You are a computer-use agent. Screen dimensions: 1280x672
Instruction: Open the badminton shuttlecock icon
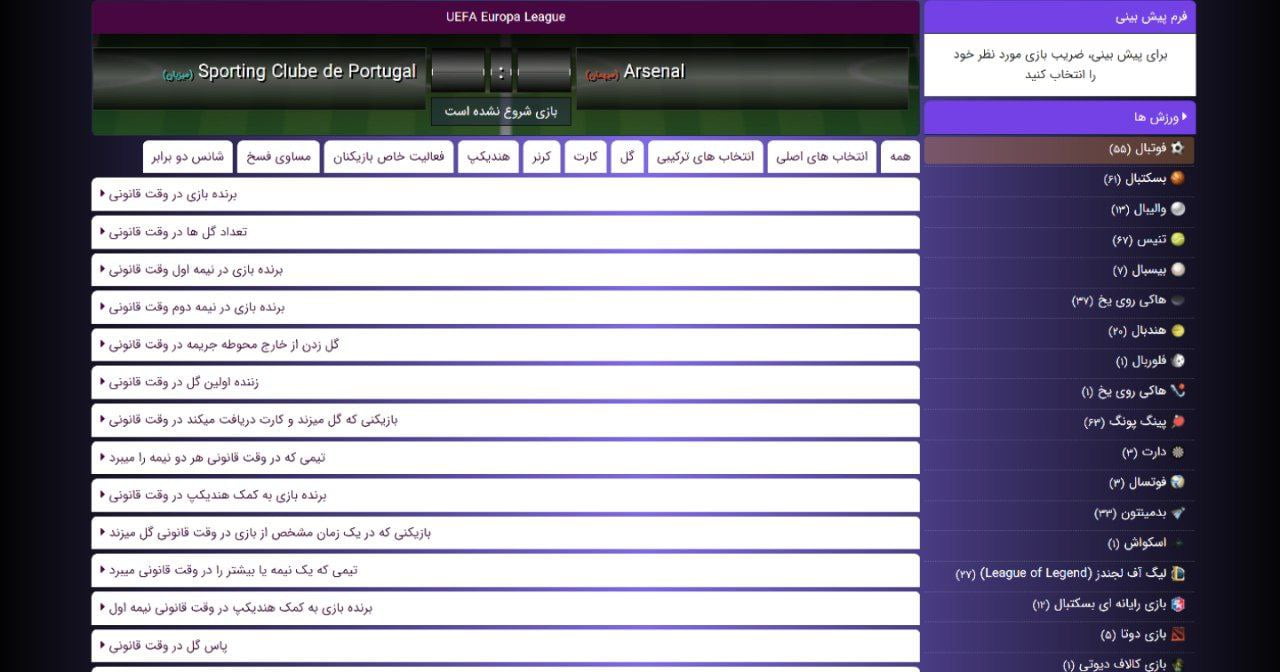[x=1177, y=513]
